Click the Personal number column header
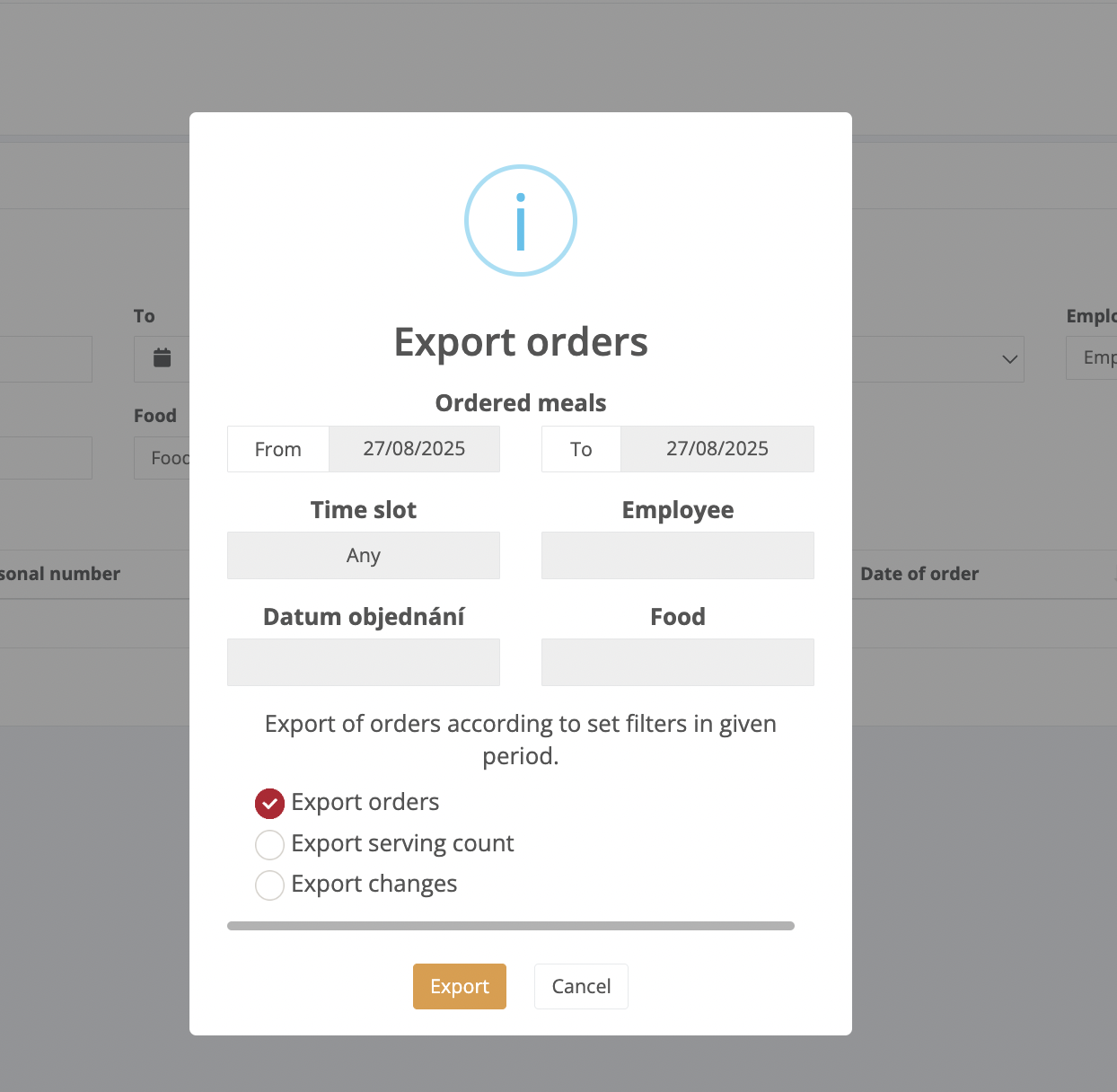 tap(60, 574)
